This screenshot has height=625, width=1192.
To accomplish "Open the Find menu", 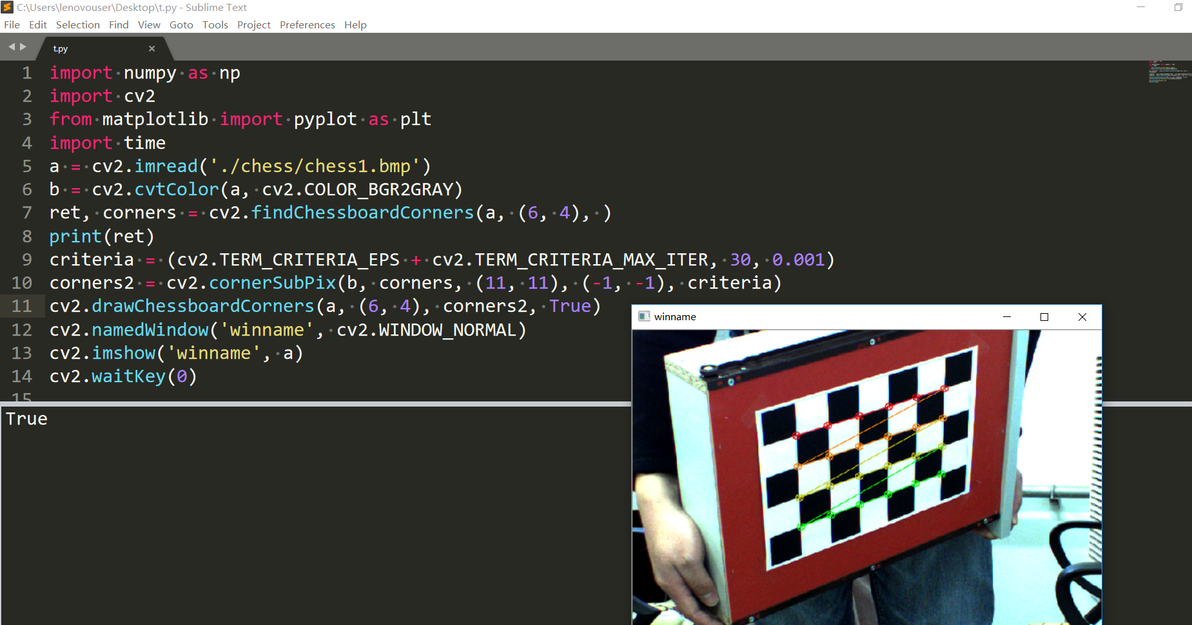I will (x=119, y=25).
